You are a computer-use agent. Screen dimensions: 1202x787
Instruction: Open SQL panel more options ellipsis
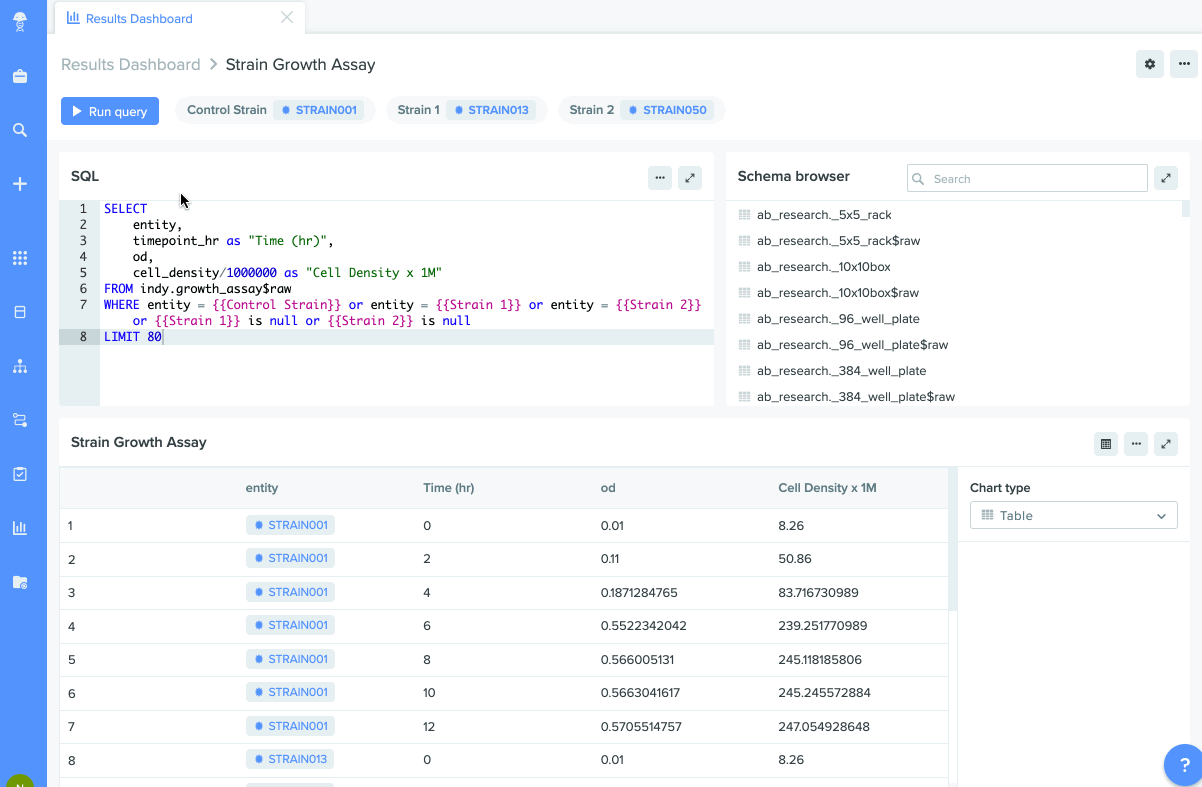click(x=660, y=178)
